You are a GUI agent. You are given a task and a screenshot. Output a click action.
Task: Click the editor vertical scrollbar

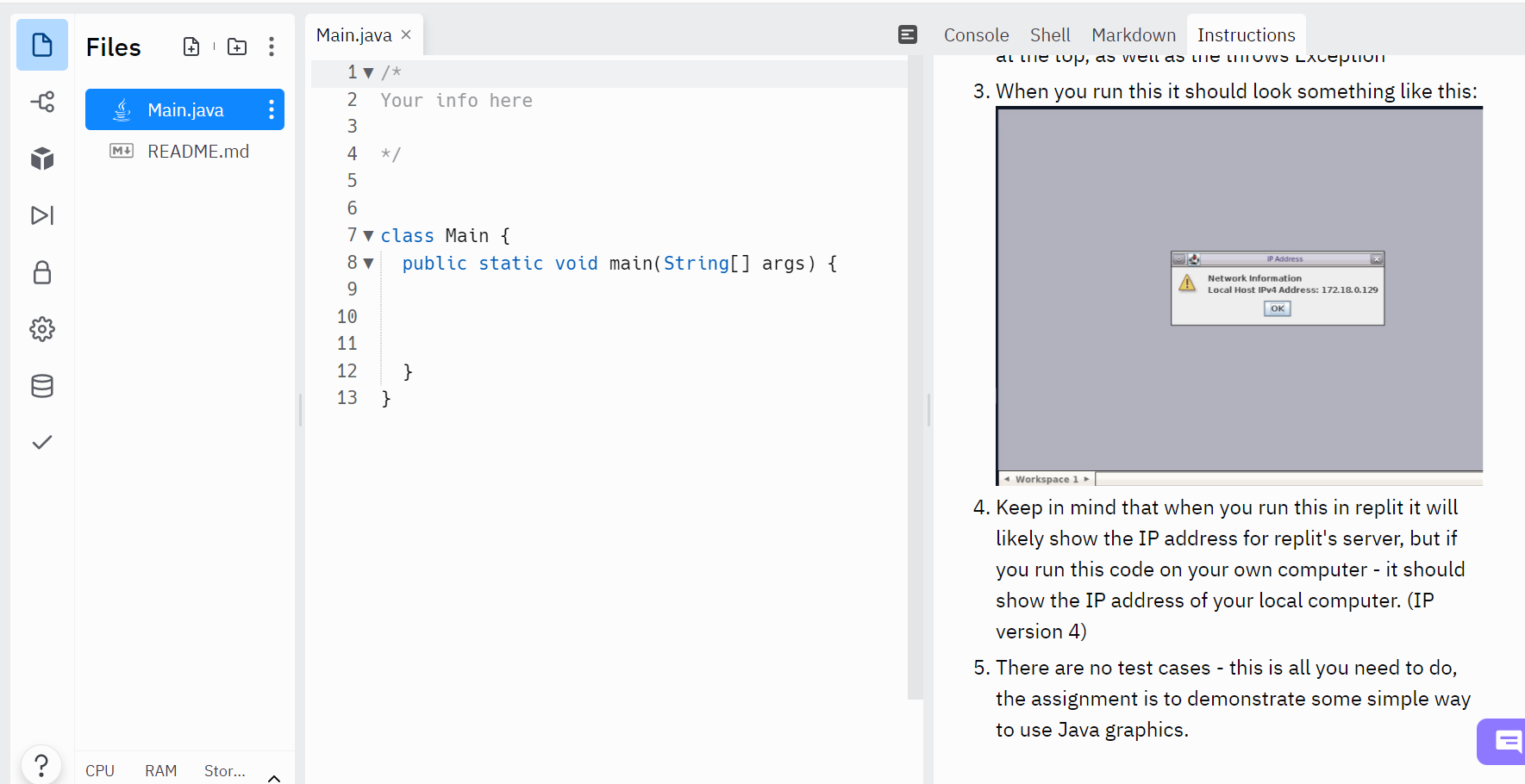click(x=915, y=379)
